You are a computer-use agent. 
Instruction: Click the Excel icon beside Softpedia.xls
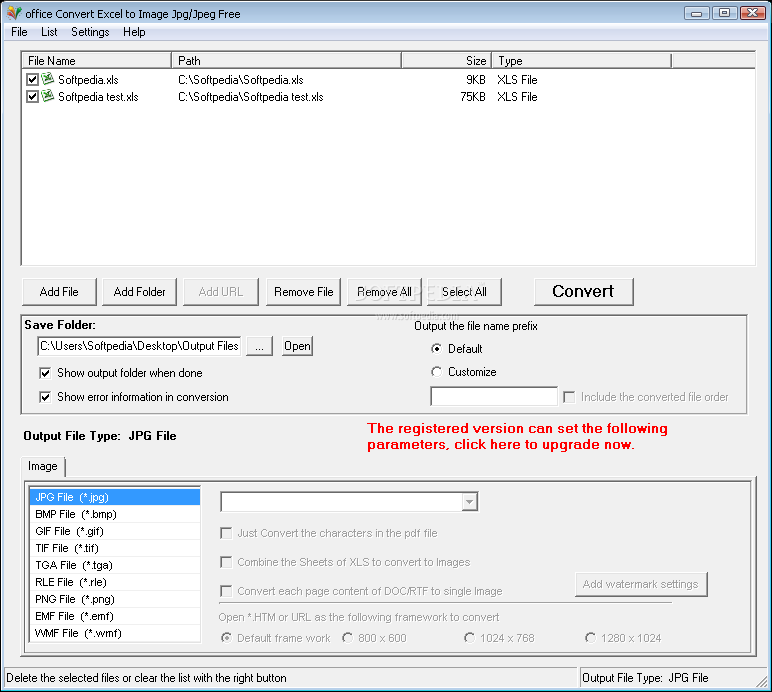(x=47, y=79)
